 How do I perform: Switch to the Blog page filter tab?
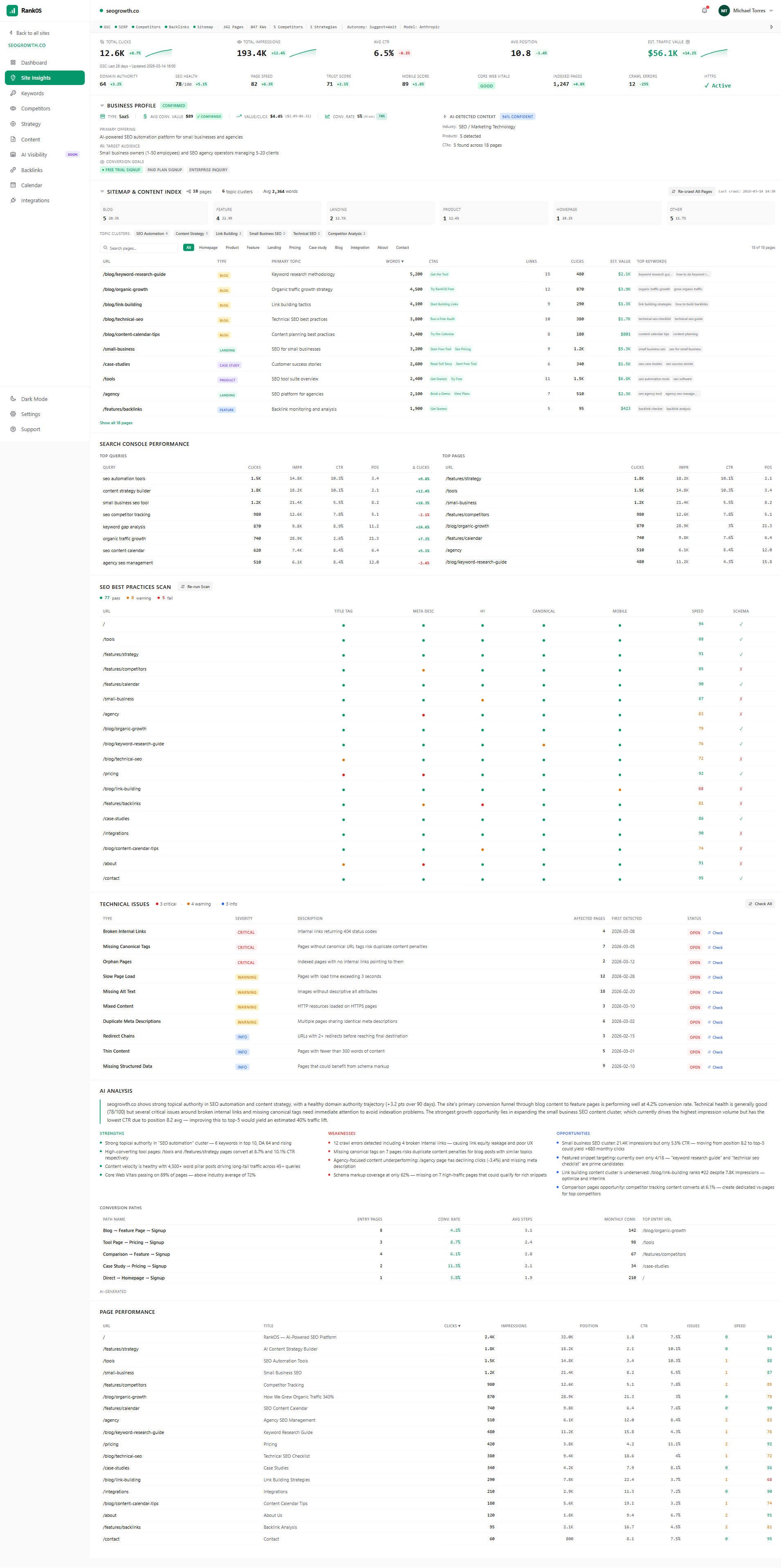339,248
